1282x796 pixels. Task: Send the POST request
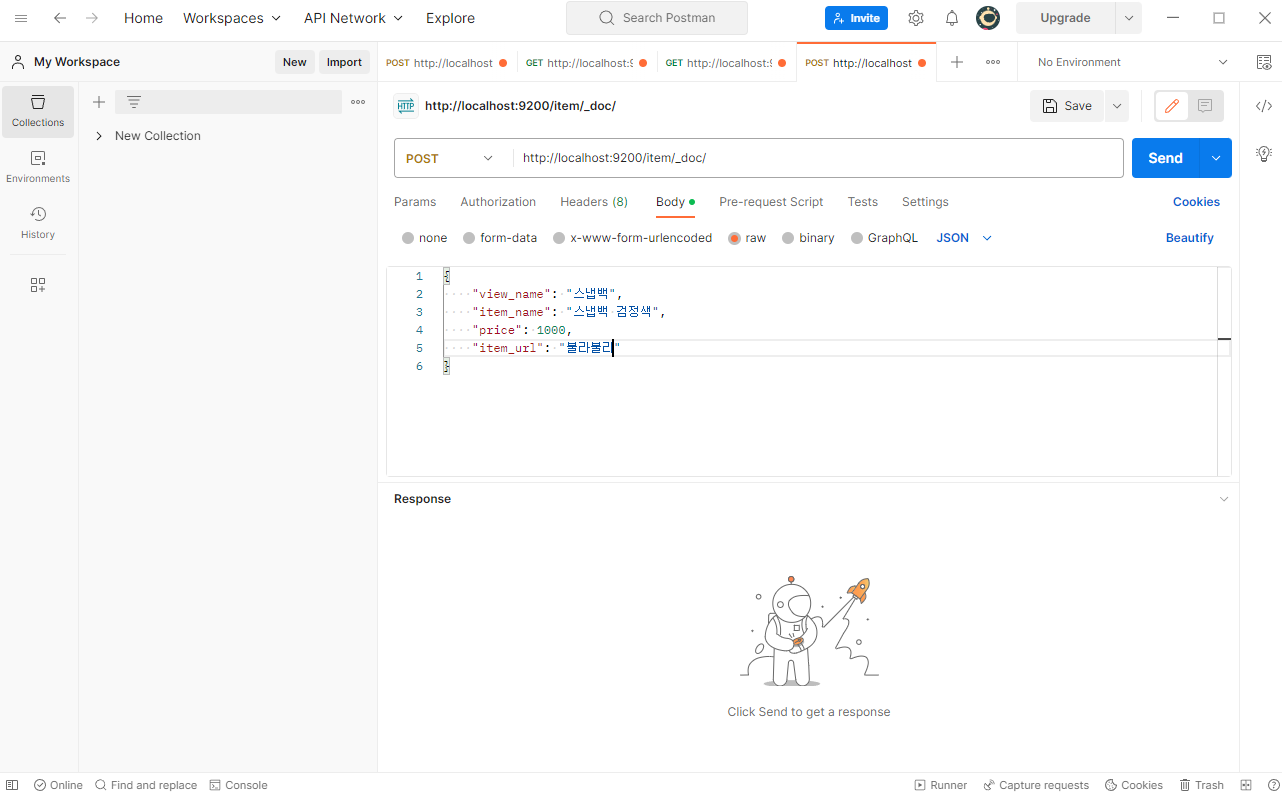coord(1166,158)
